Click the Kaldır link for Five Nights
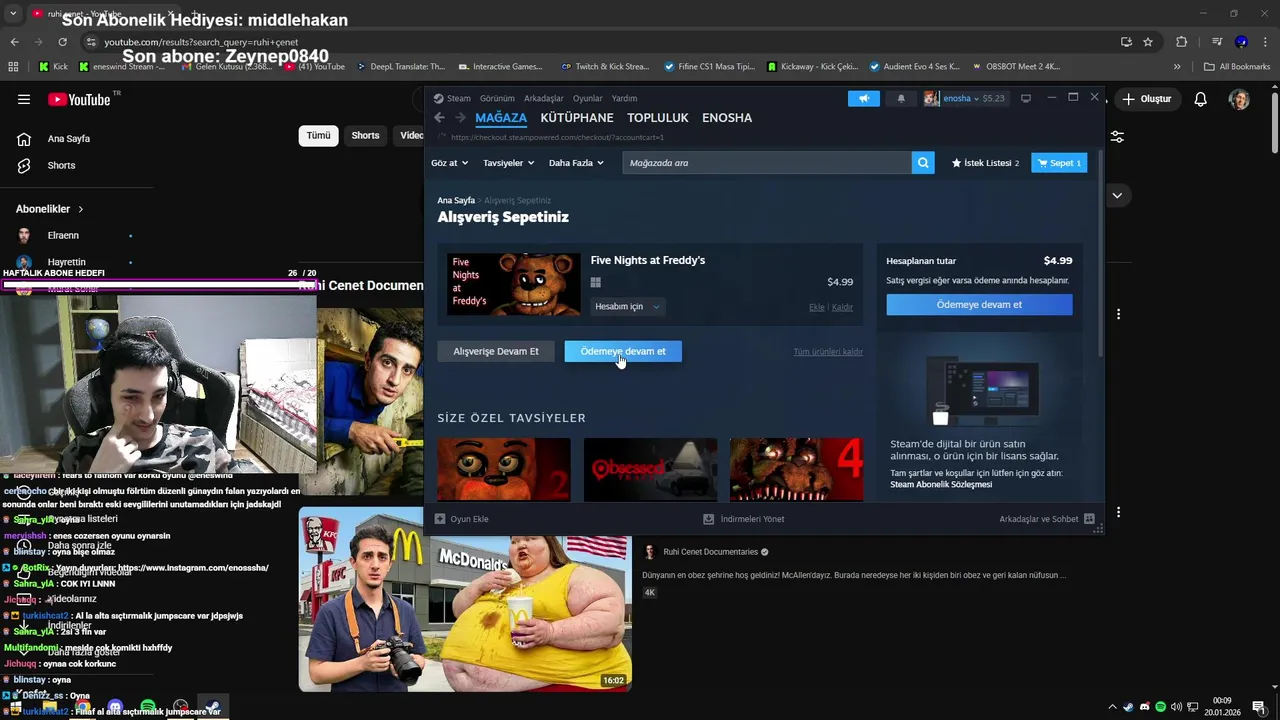Image resolution: width=1280 pixels, height=720 pixels. point(843,307)
